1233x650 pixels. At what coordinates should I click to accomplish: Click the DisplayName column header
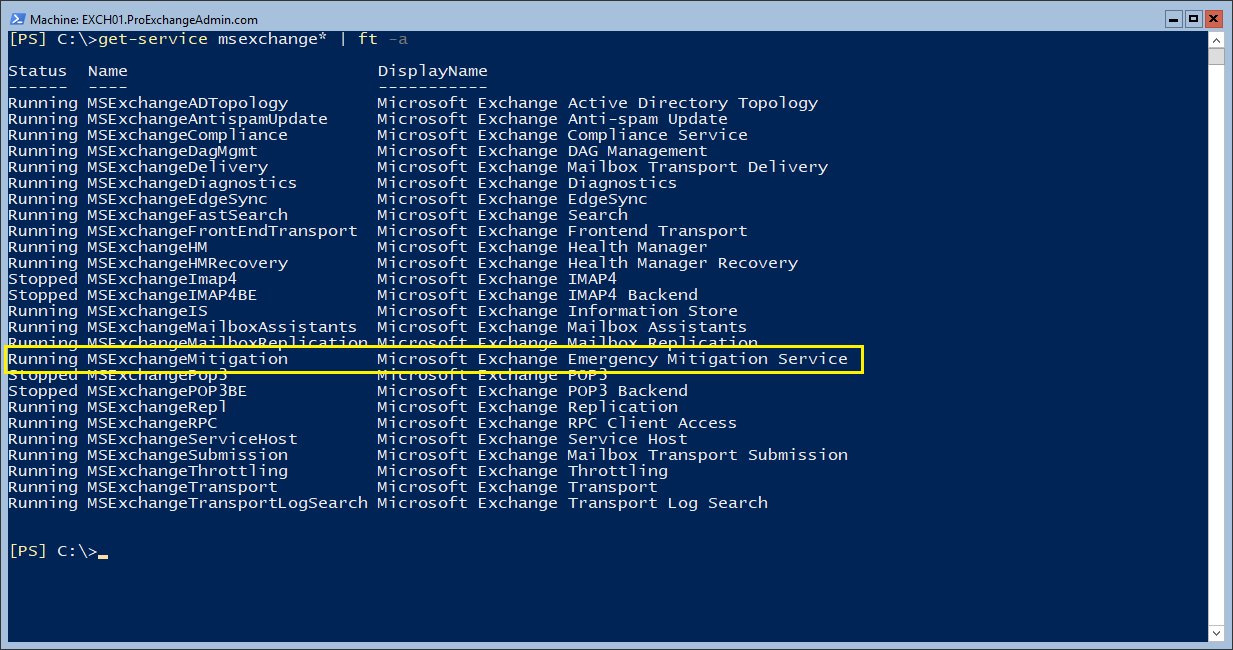tap(432, 71)
